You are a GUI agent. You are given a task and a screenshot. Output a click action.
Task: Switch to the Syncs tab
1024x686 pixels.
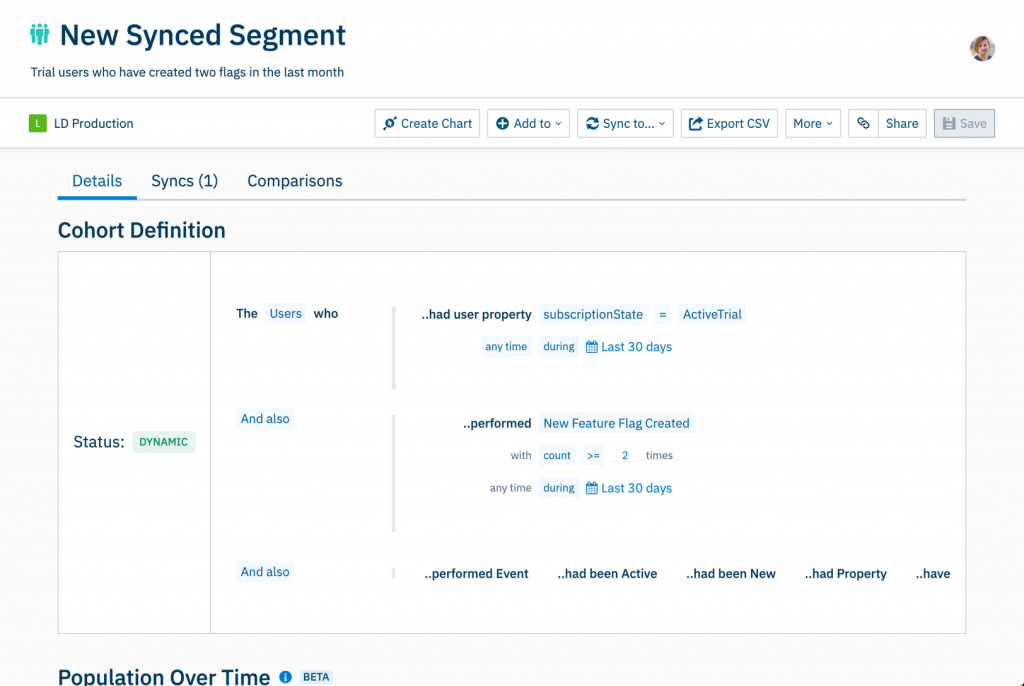pyautogui.click(x=184, y=181)
